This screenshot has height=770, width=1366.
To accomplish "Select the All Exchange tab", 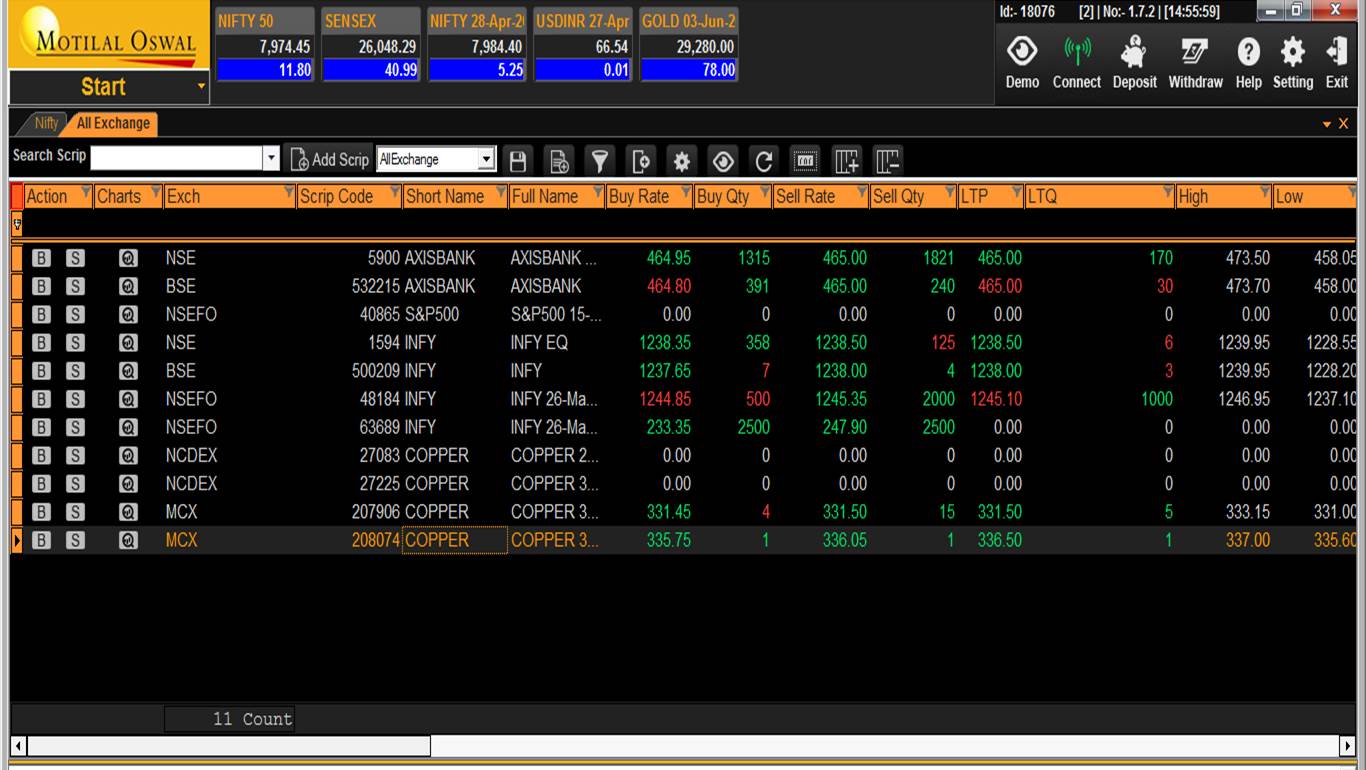I will click(x=113, y=123).
